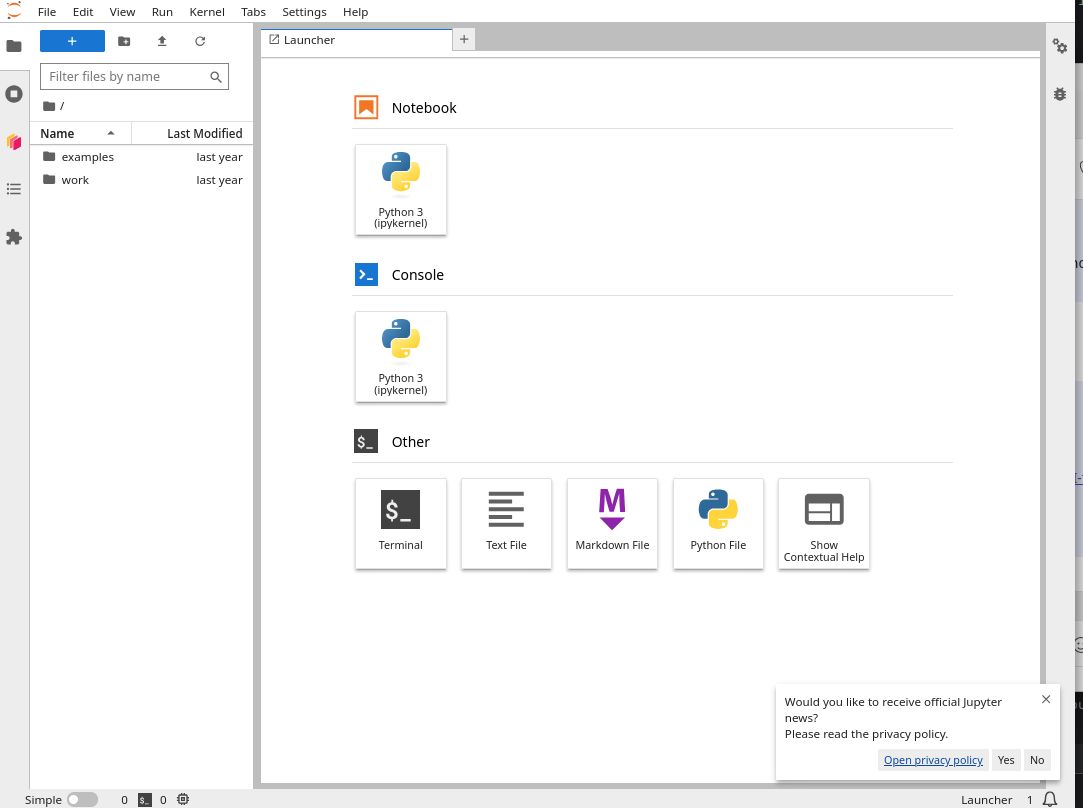The height and width of the screenshot is (808, 1083).
Task: Sort files by the Name column header
Action: pos(58,133)
